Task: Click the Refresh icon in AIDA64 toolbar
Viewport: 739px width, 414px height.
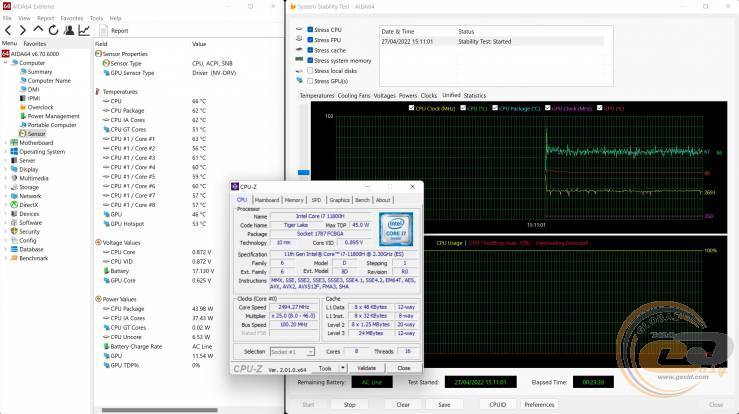Action: 53,31
